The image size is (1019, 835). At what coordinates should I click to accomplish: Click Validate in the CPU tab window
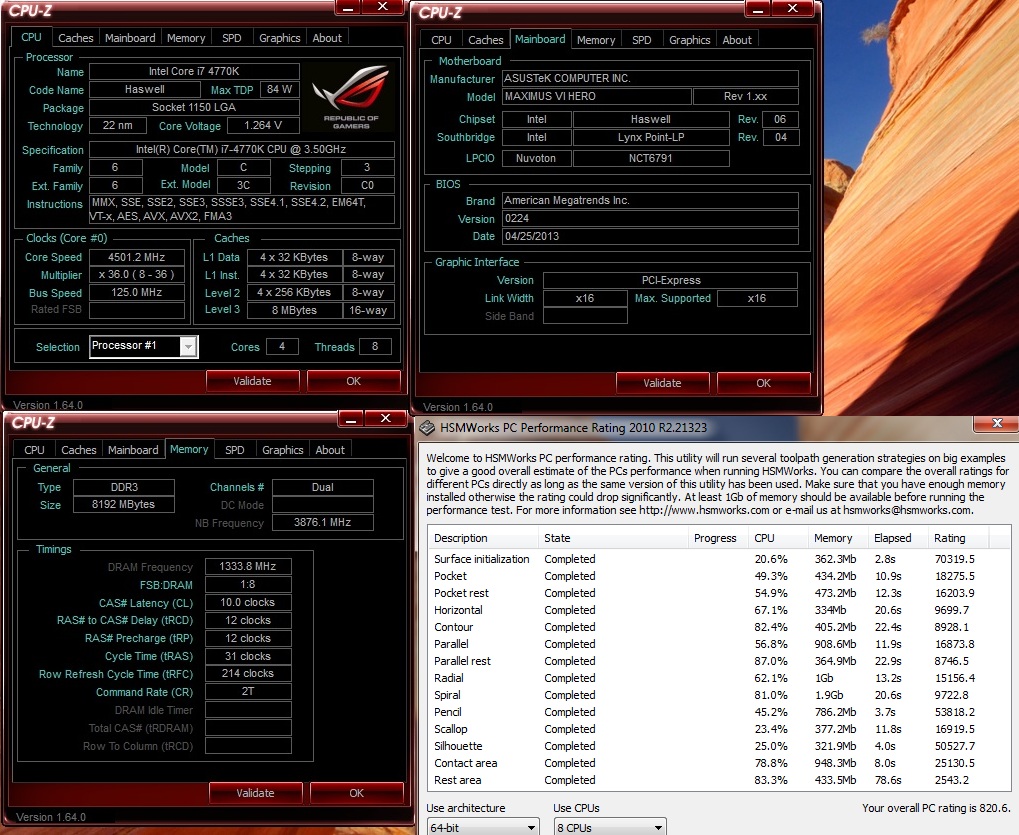click(252, 381)
